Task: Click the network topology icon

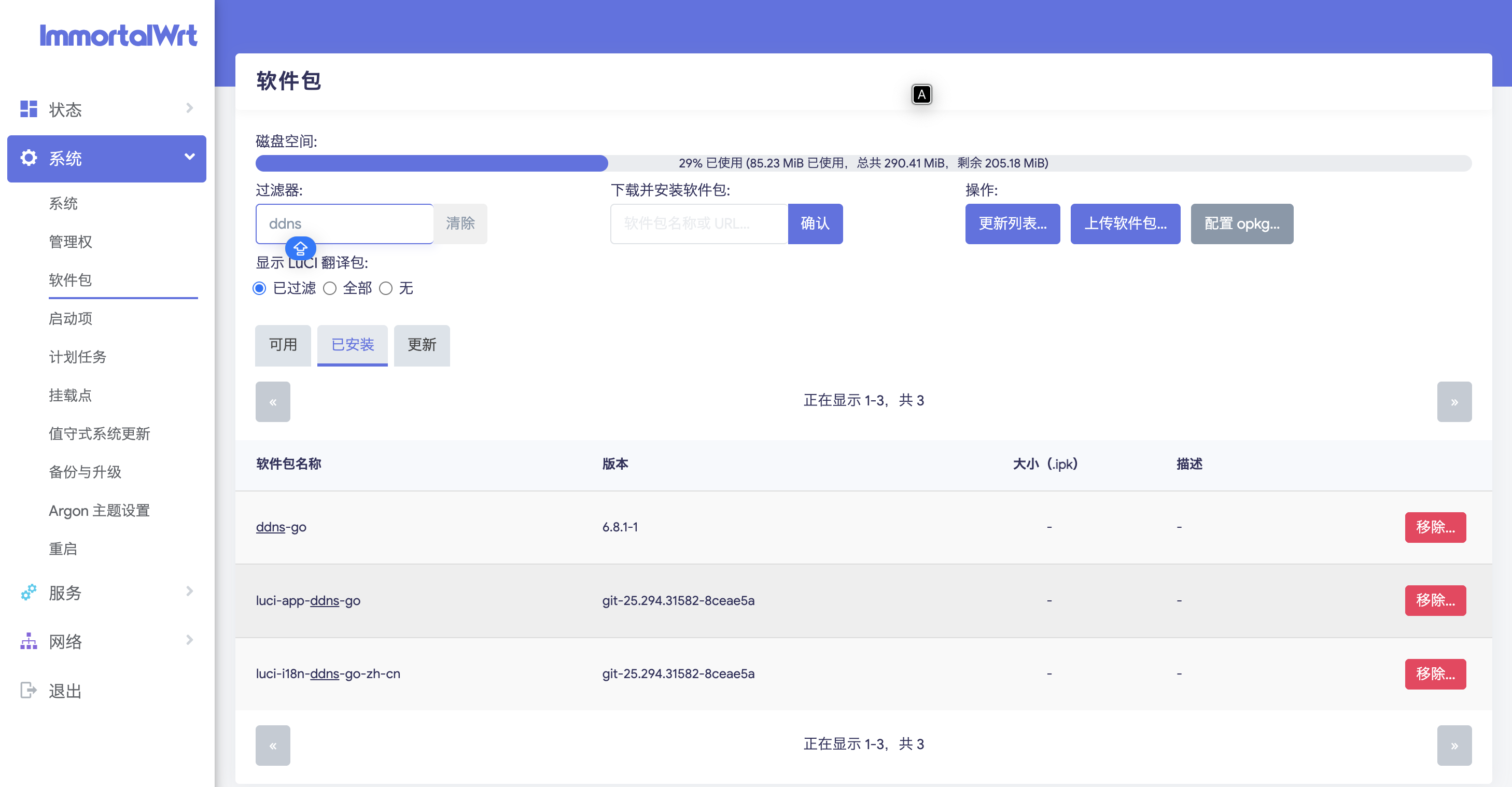Action: click(28, 641)
